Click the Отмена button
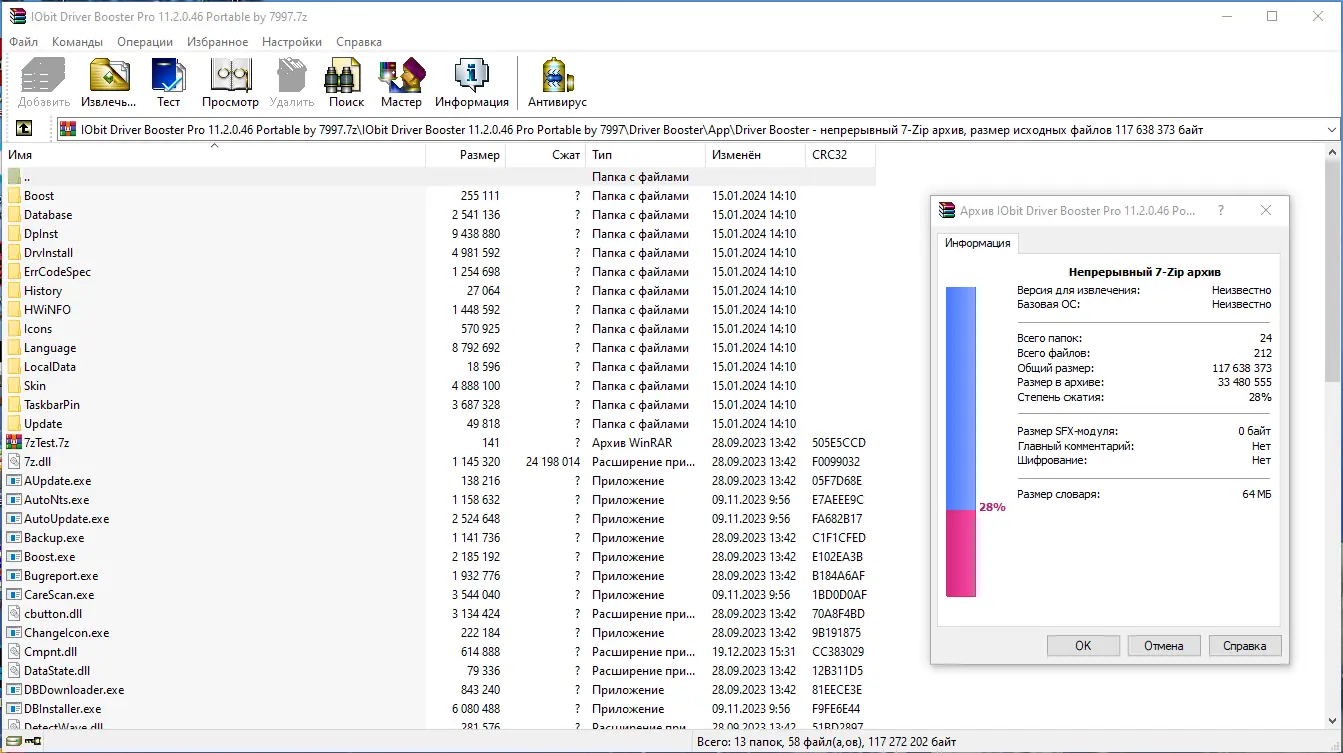The width and height of the screenshot is (1343, 753). coord(1163,645)
